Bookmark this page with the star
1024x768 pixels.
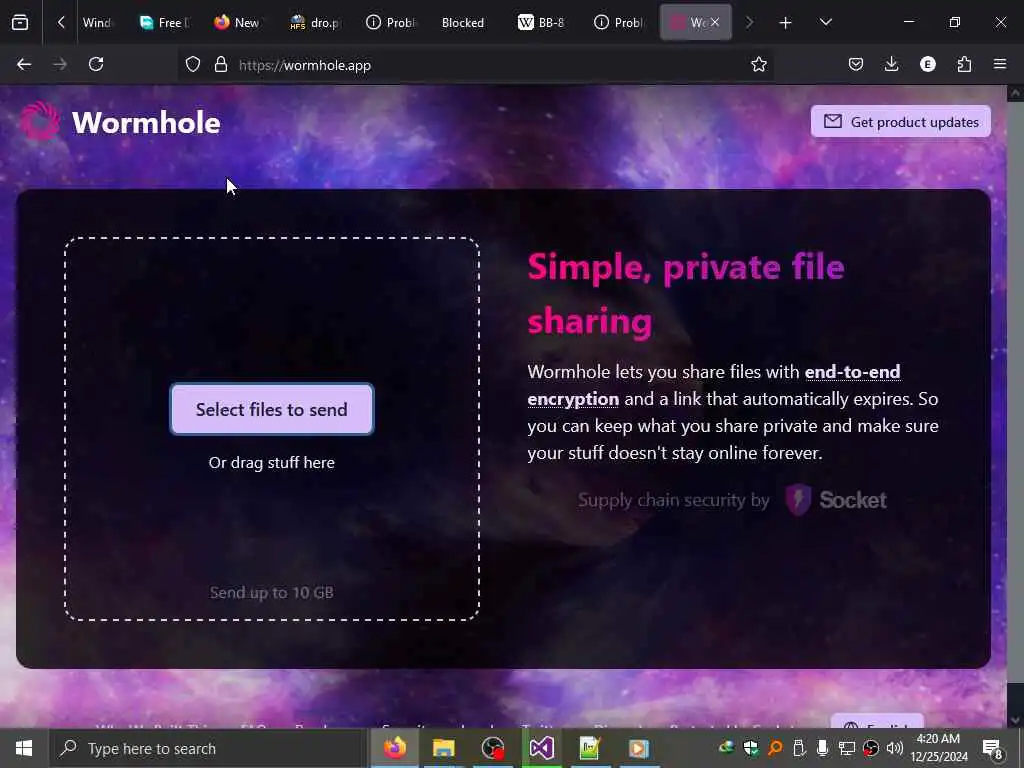click(758, 65)
